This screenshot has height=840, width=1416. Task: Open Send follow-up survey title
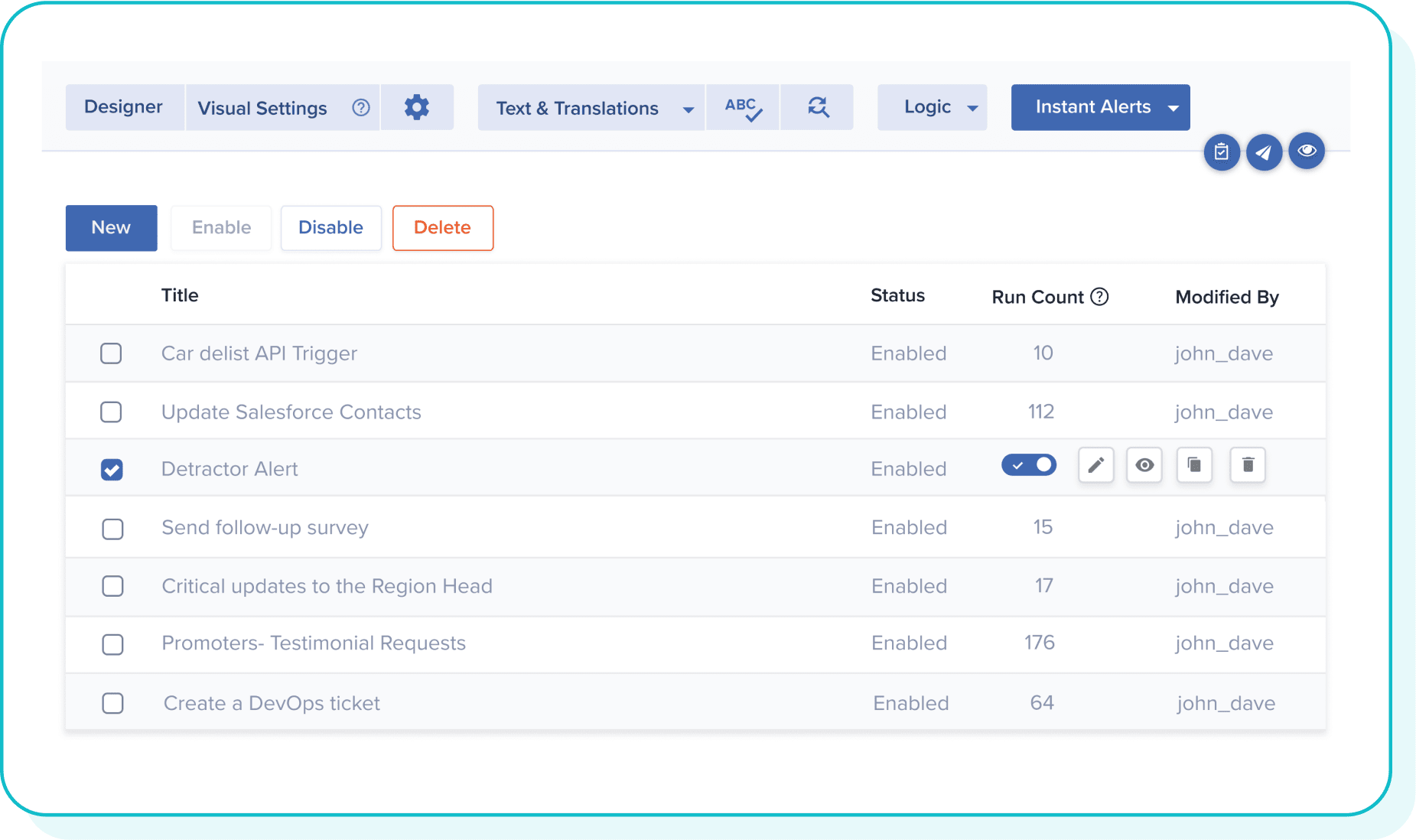pos(265,528)
